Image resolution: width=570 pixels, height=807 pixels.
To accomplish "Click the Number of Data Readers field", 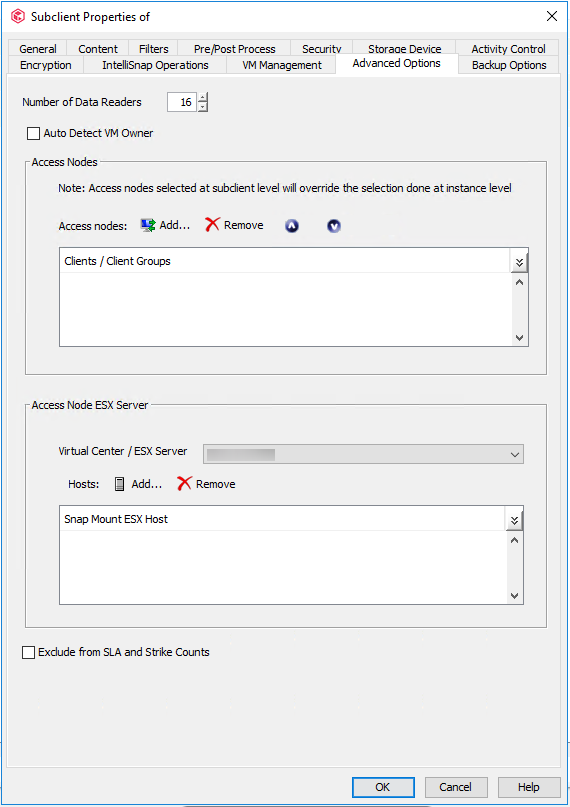I will [182, 102].
